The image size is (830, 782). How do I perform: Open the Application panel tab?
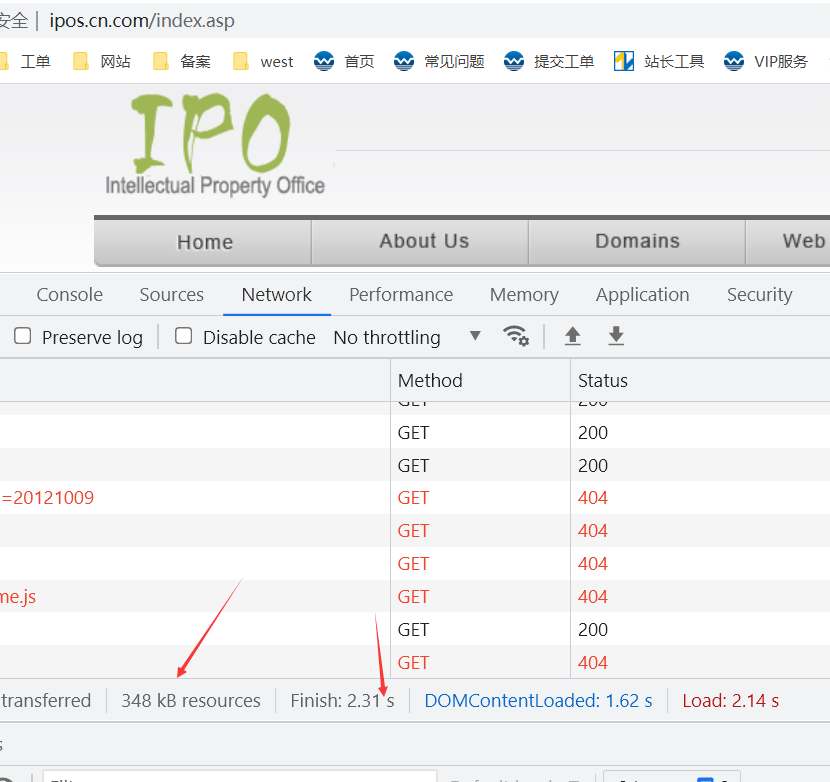[x=642, y=294]
